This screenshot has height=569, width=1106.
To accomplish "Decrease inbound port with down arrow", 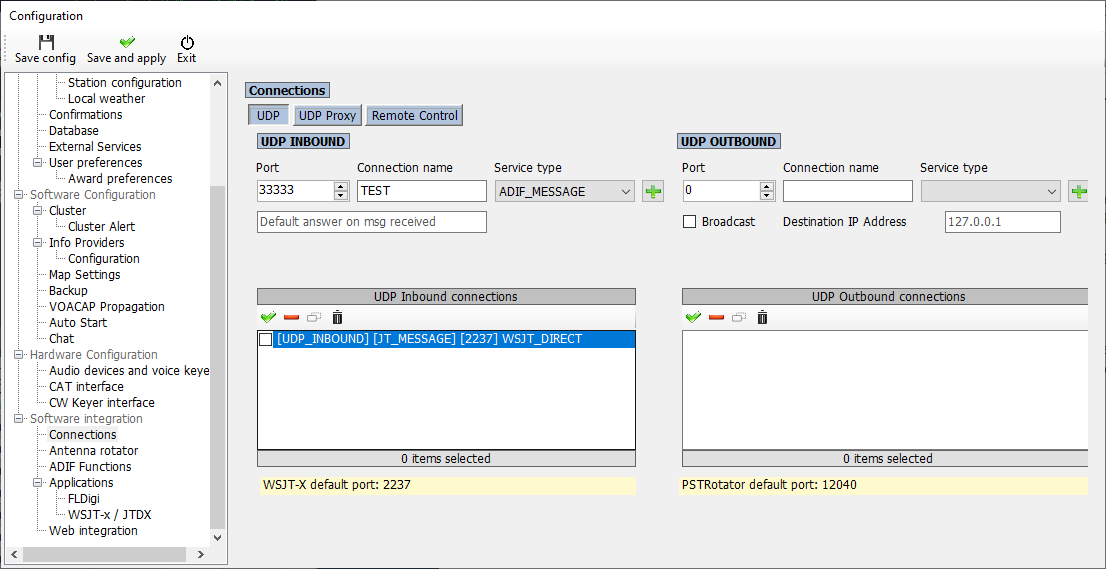I will pyautogui.click(x=341, y=196).
